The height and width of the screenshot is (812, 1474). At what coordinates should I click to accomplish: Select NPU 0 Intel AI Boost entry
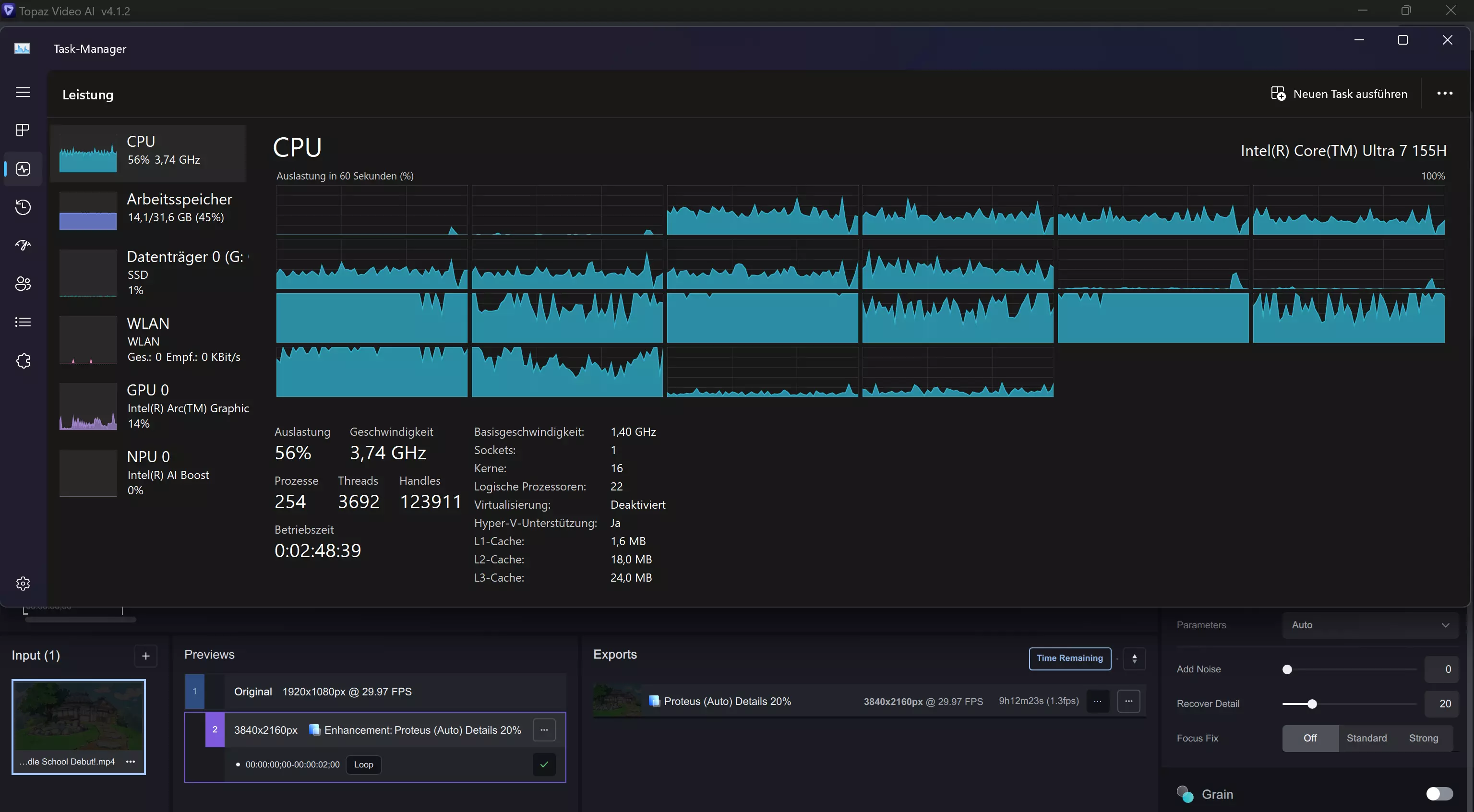[x=148, y=473]
